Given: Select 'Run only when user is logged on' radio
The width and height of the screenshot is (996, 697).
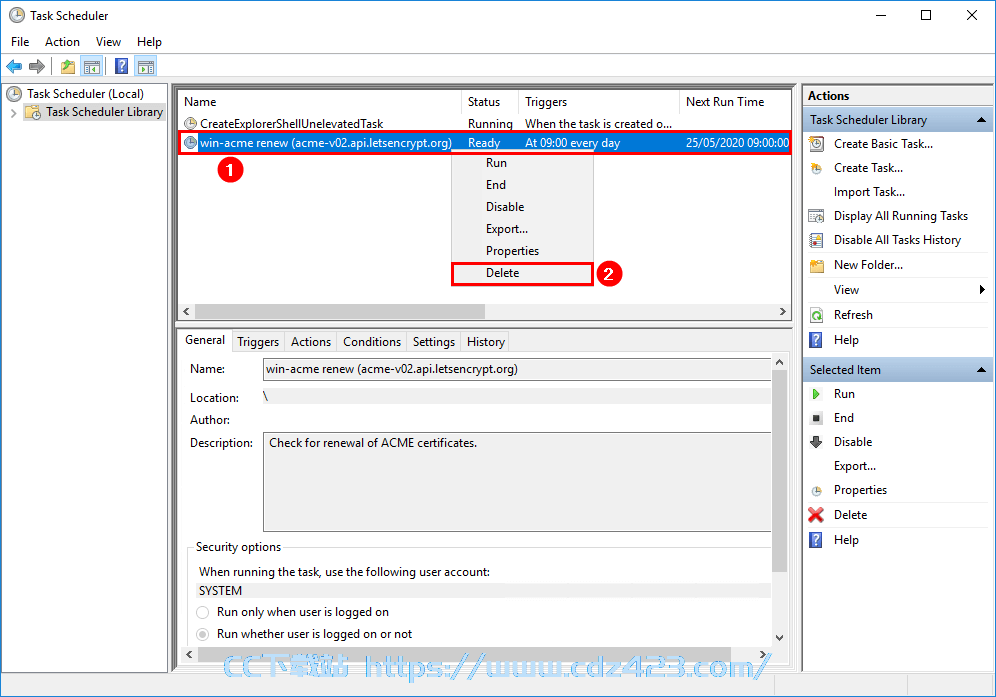Looking at the screenshot, I should 203,612.
